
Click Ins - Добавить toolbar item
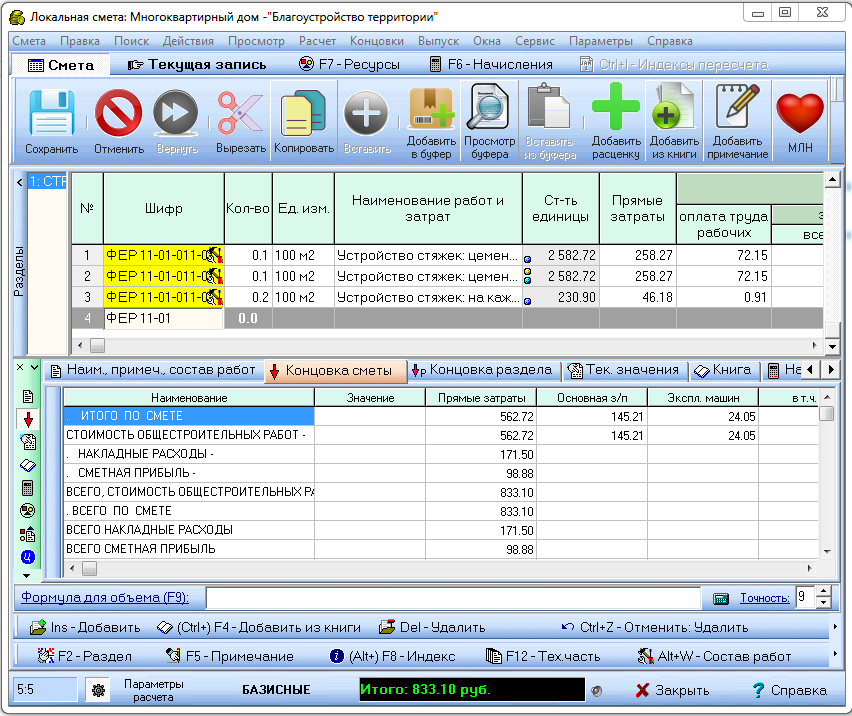85,627
